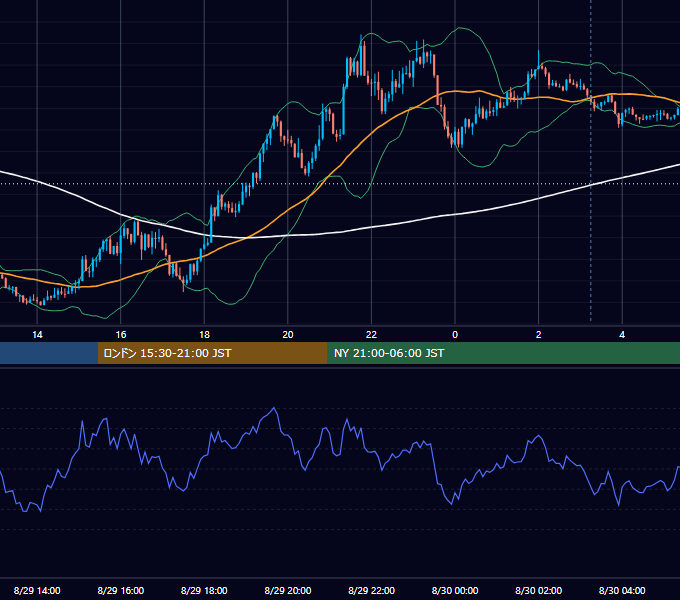Image resolution: width=680 pixels, height=600 pixels.
Task: Click the vertical dotted crosshair line after hour 2
Action: [591, 160]
